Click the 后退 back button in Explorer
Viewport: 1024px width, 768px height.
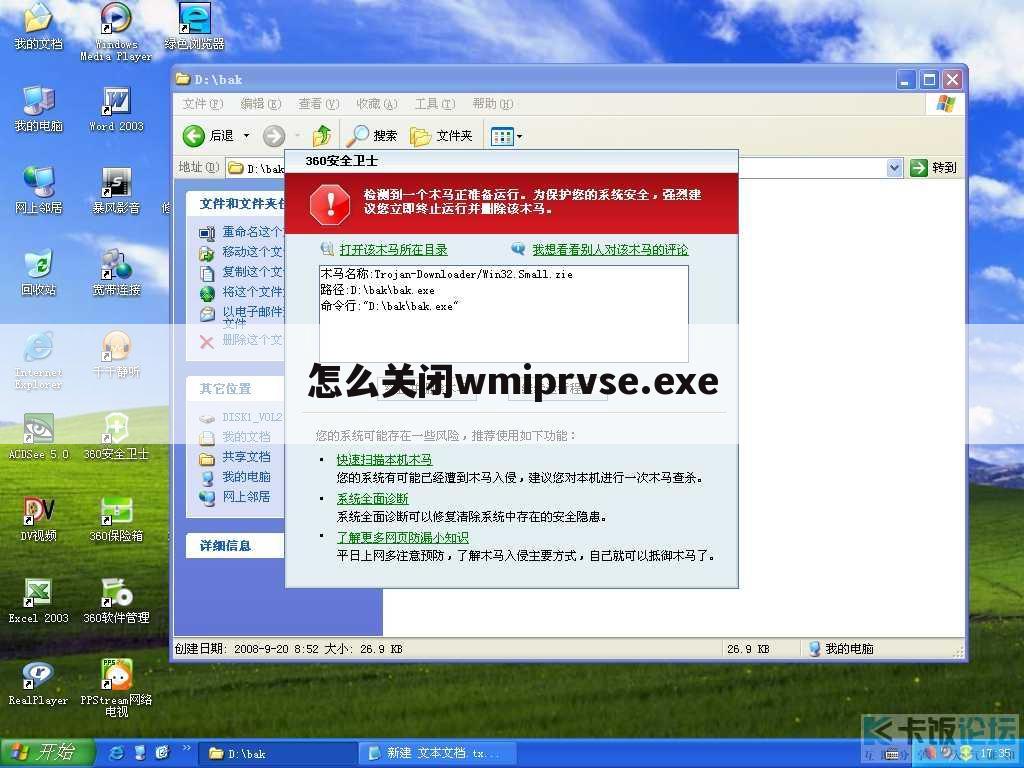(208, 136)
